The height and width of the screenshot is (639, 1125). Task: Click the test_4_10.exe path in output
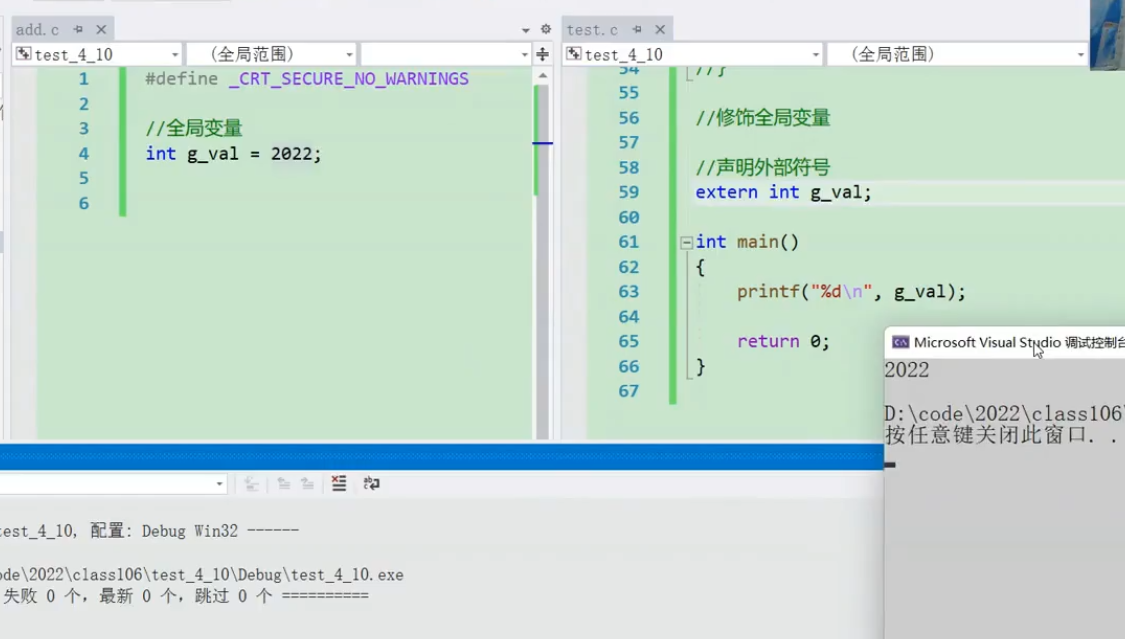[202, 574]
